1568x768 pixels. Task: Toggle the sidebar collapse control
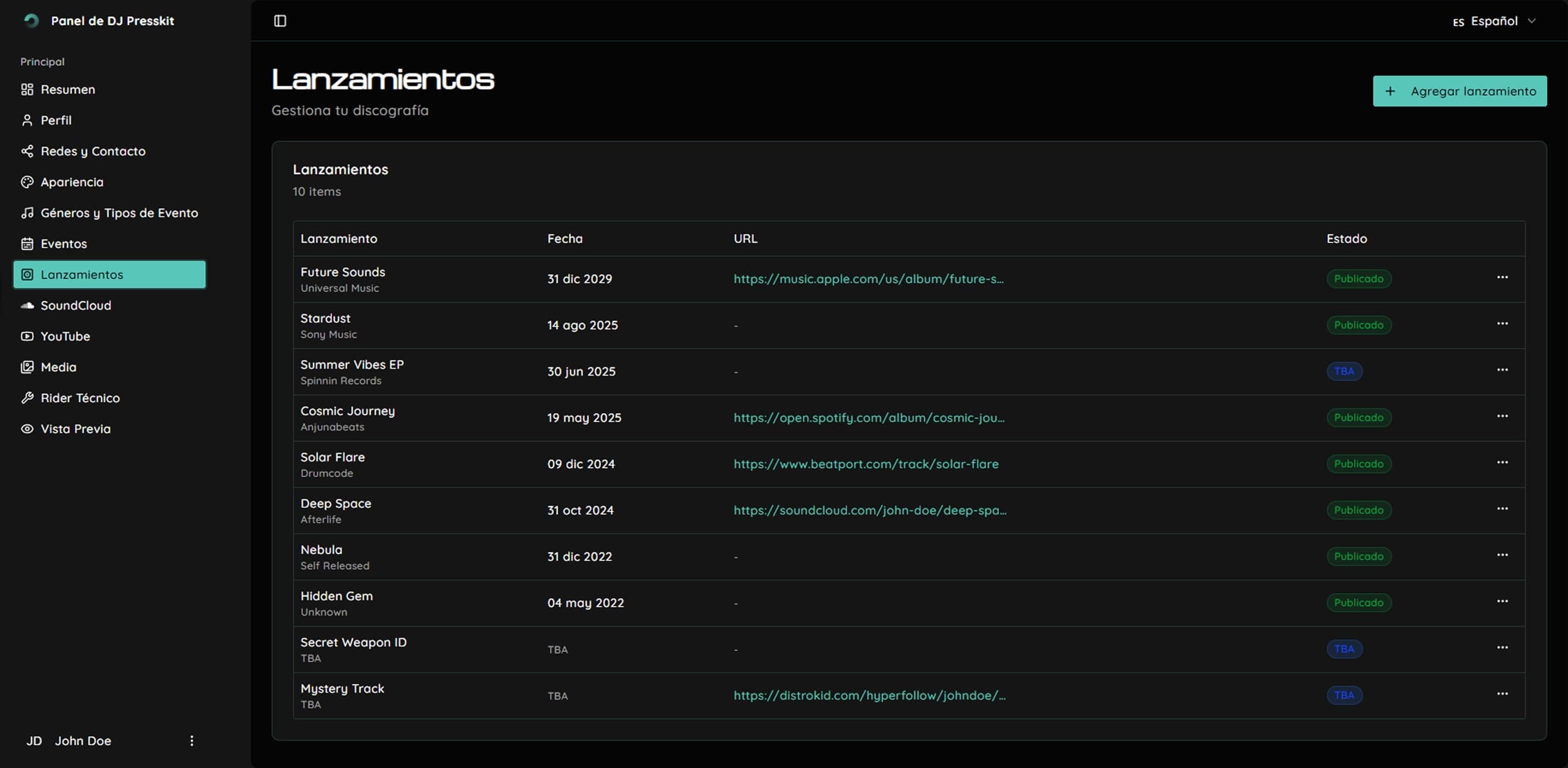[279, 21]
